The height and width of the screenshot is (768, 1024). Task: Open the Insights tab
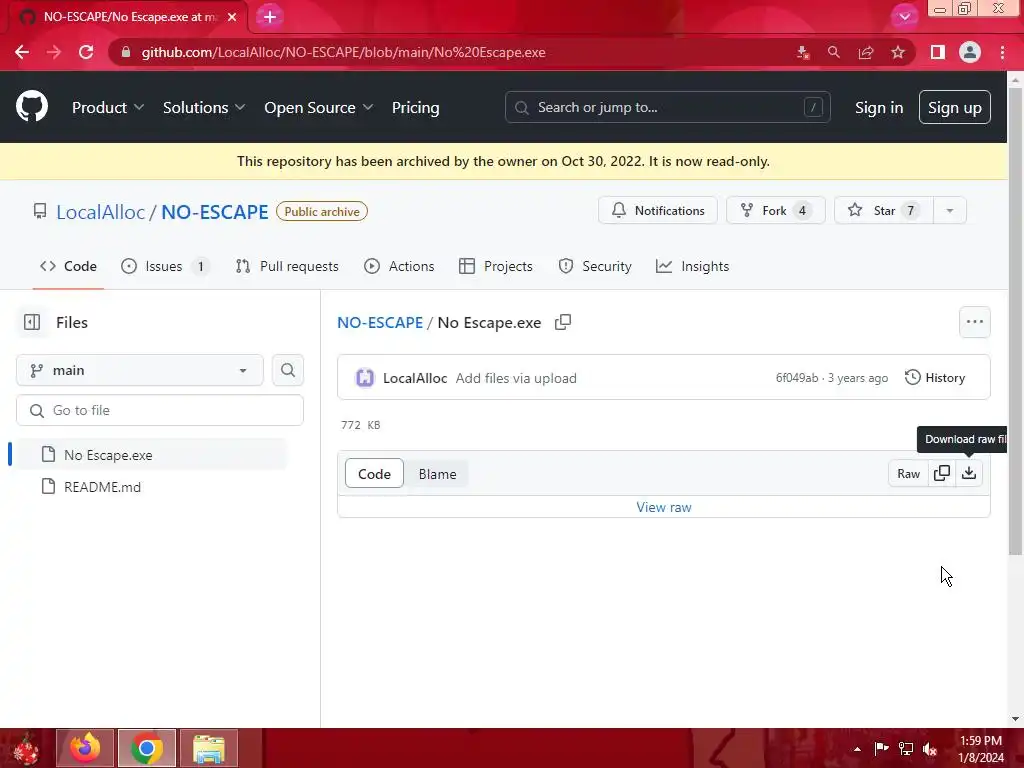[692, 266]
